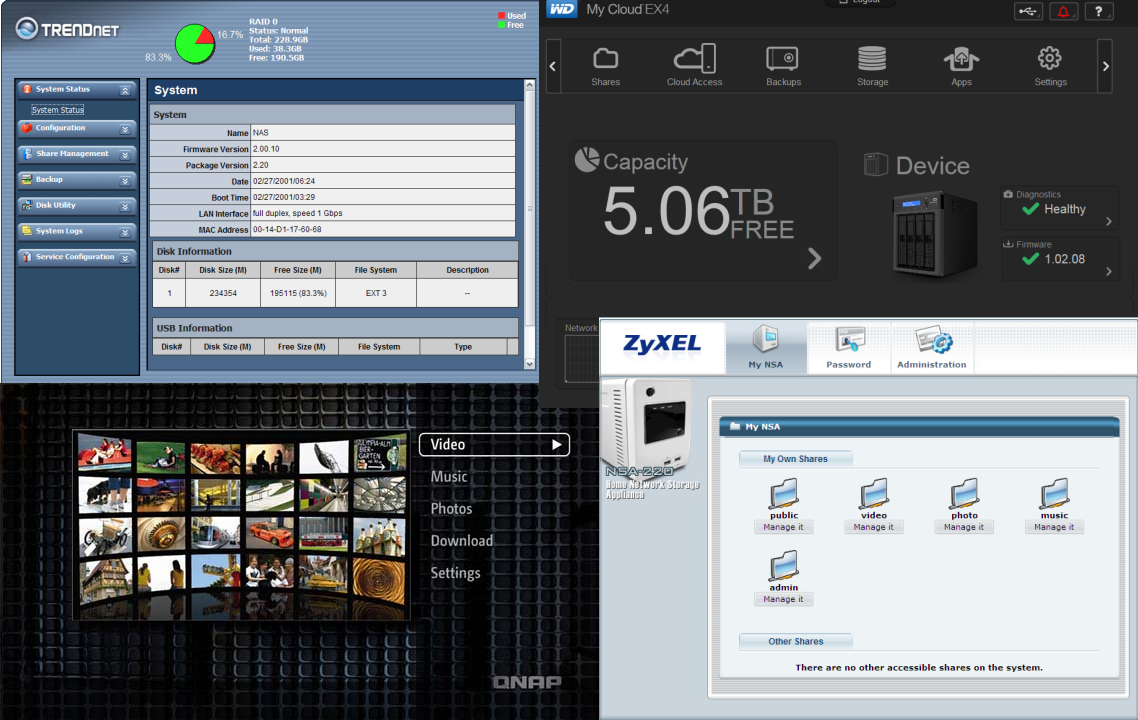Click Manage it under the photo share

(x=964, y=527)
